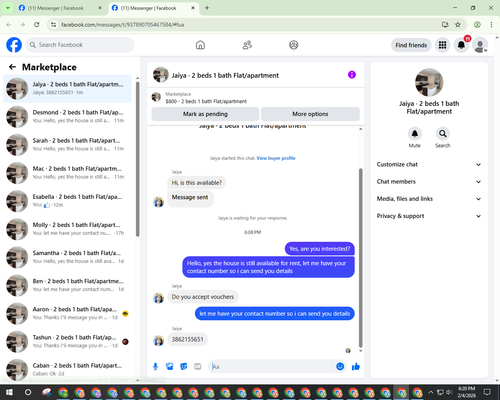Click the Find friends button

[411, 45]
